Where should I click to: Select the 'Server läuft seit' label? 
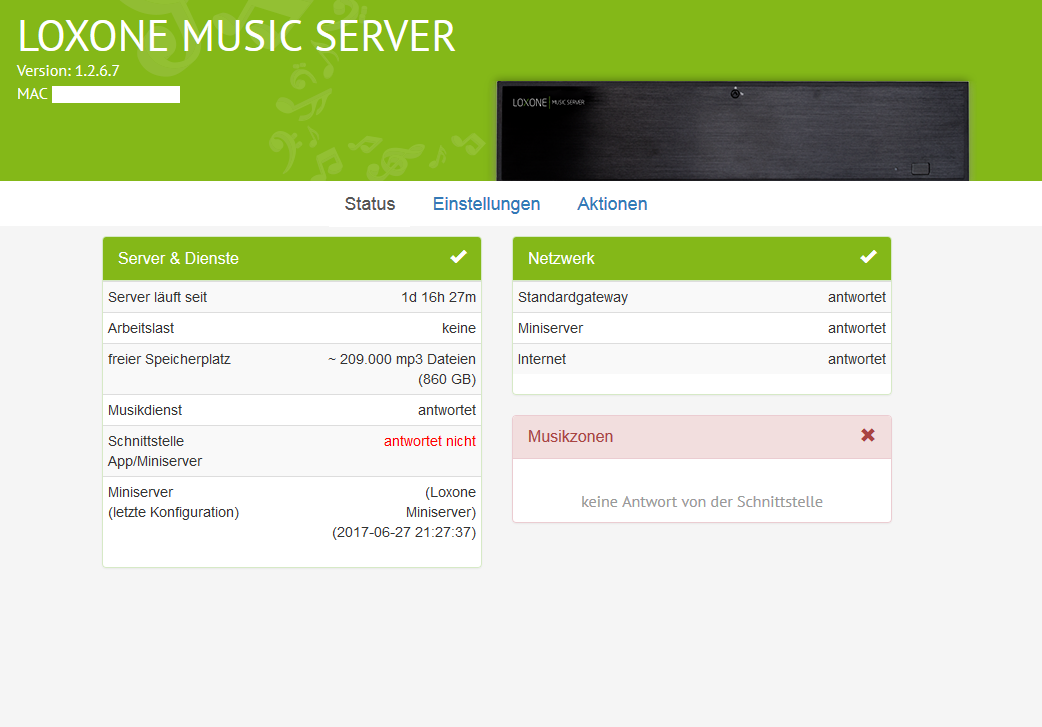157,297
